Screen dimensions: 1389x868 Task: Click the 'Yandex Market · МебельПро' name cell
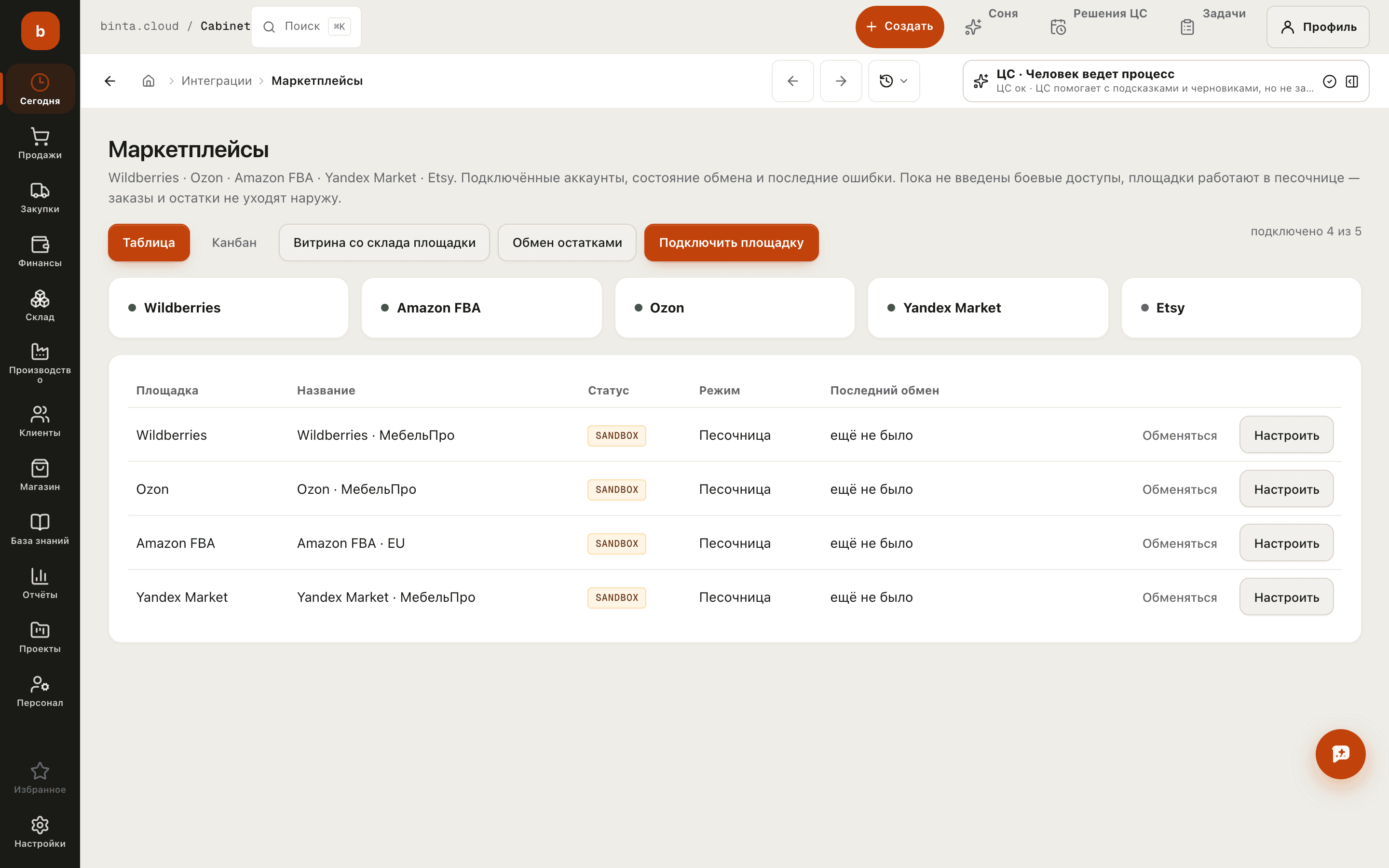pos(386,597)
